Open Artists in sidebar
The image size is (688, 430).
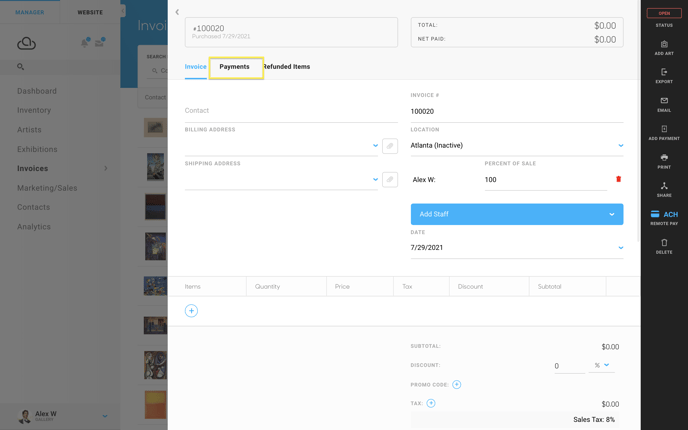click(29, 130)
